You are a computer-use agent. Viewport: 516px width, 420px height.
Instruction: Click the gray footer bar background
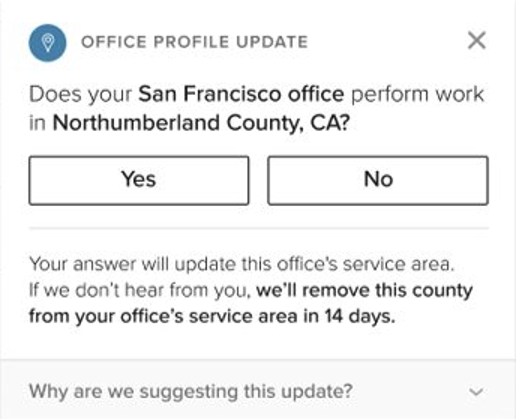click(258, 389)
